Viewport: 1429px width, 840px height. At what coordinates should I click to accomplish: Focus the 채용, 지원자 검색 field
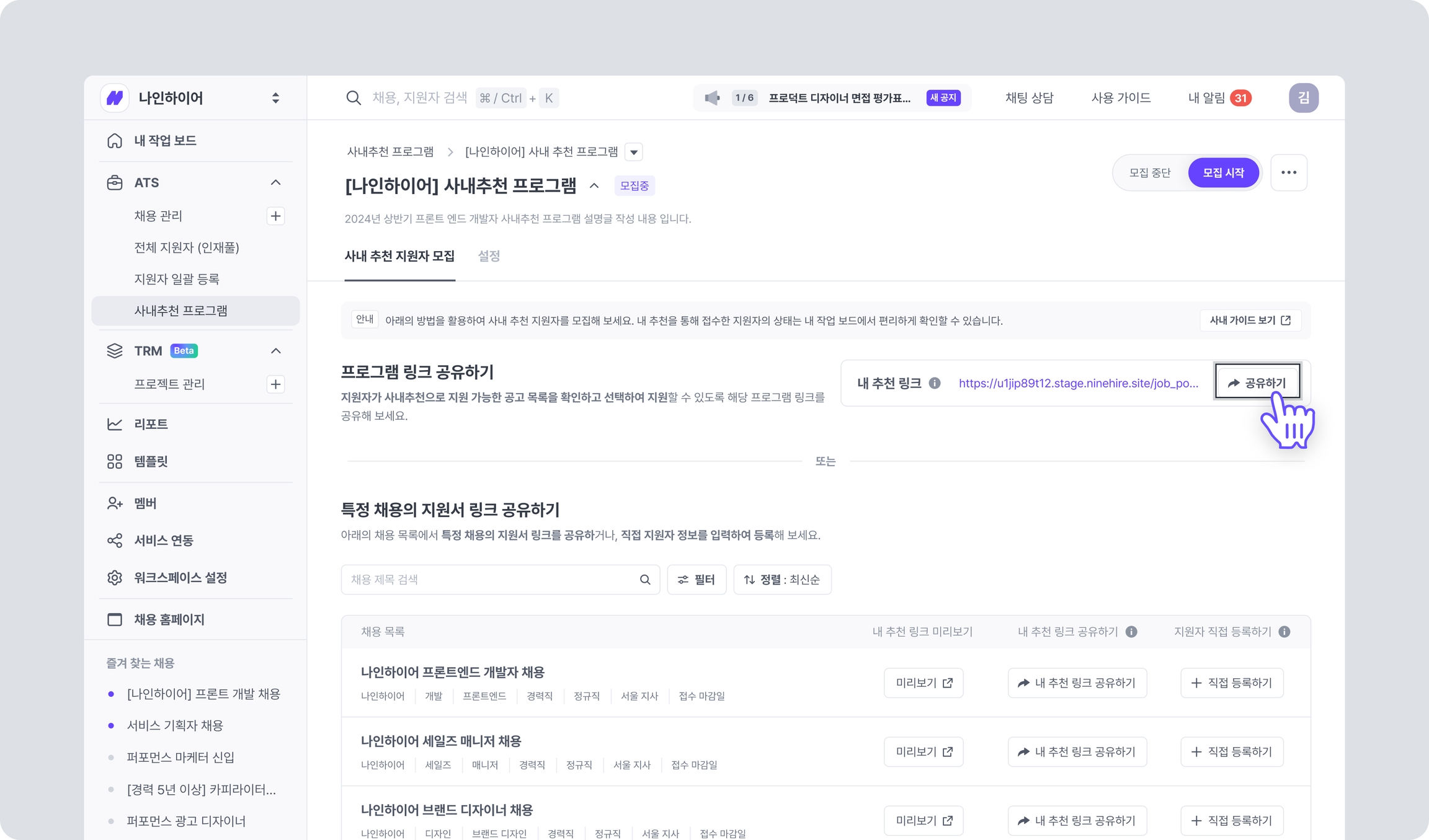click(420, 98)
